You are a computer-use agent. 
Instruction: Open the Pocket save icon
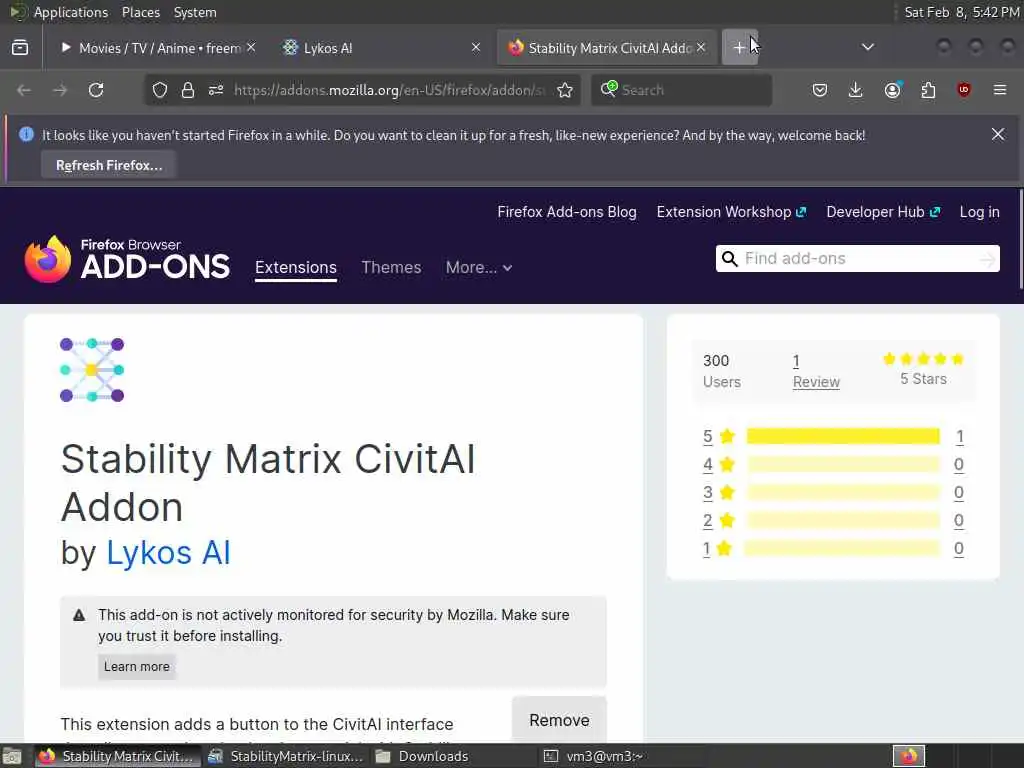coord(820,90)
